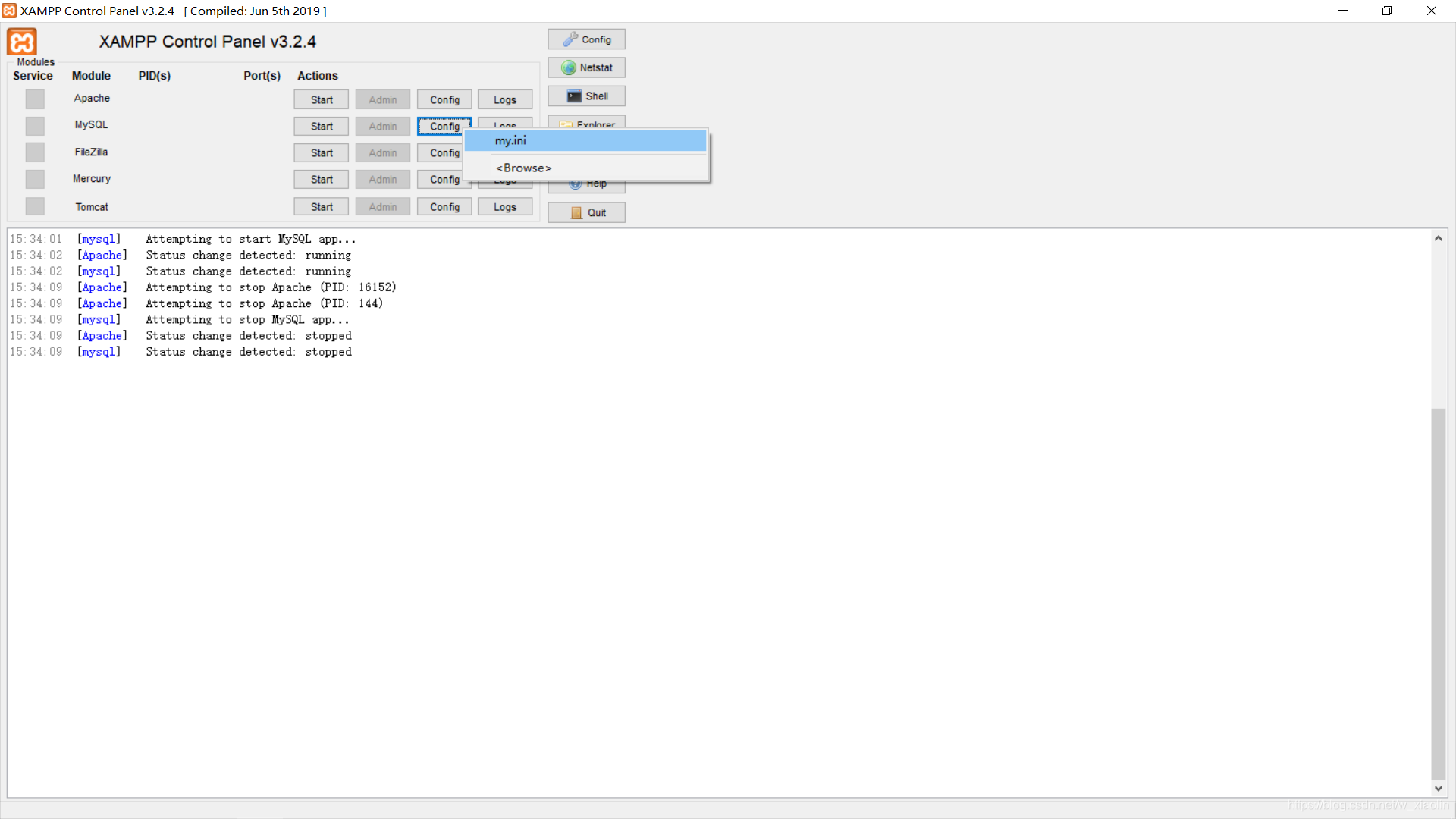Image resolution: width=1456 pixels, height=819 pixels.
Task: Click log scrollbar down arrow
Action: pyautogui.click(x=1438, y=789)
